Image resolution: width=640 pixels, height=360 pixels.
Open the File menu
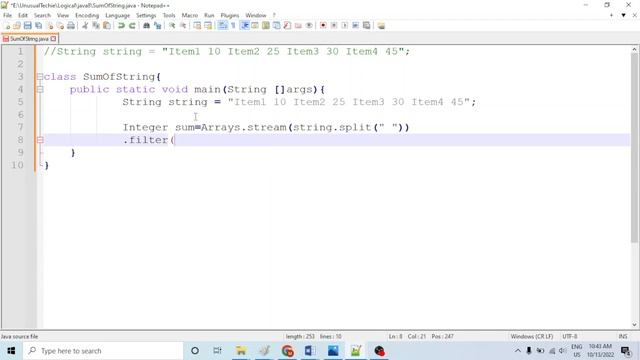[7, 15]
